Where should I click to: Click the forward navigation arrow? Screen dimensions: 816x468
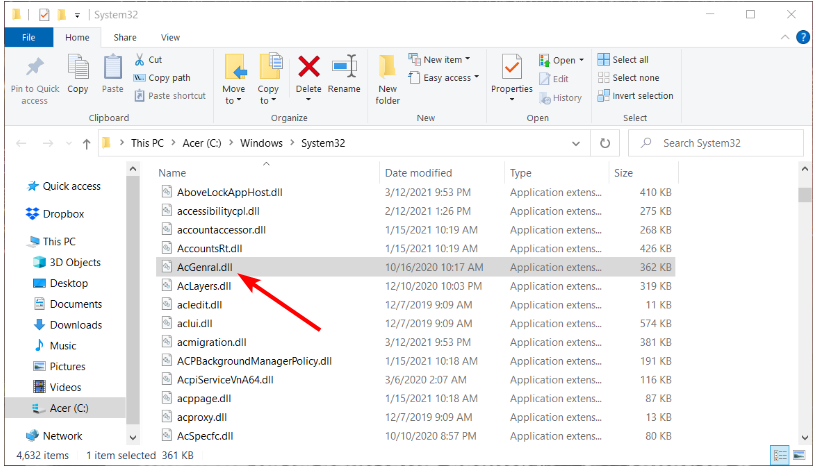pos(48,143)
